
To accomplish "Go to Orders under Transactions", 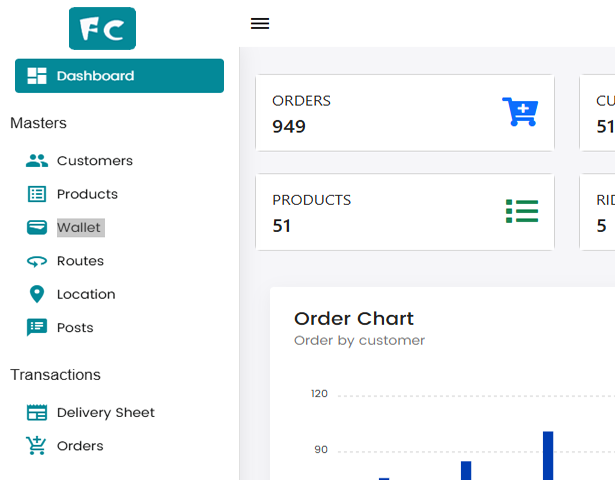I will pyautogui.click(x=80, y=446).
